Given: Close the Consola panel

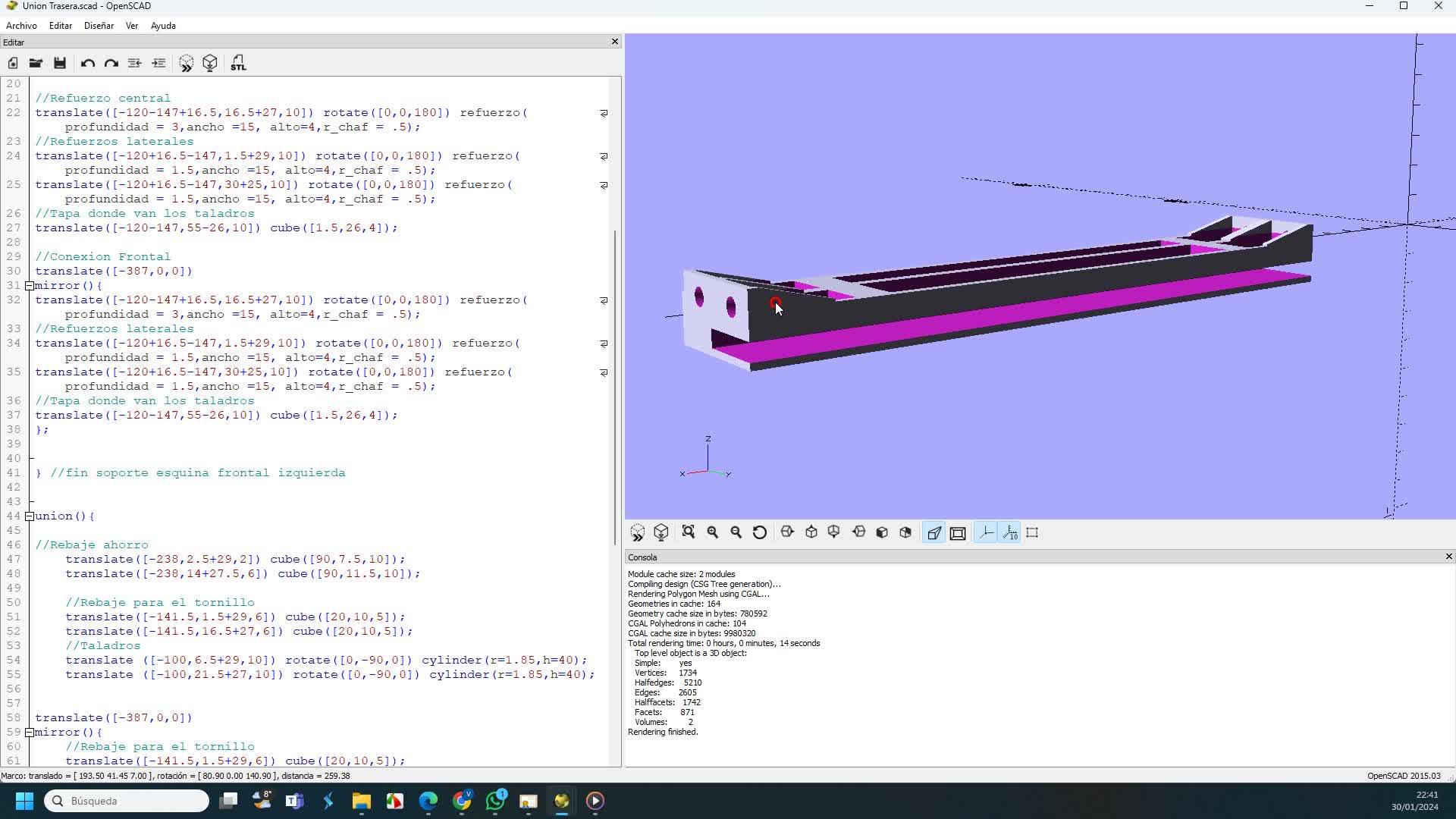Looking at the screenshot, I should coord(1448,557).
